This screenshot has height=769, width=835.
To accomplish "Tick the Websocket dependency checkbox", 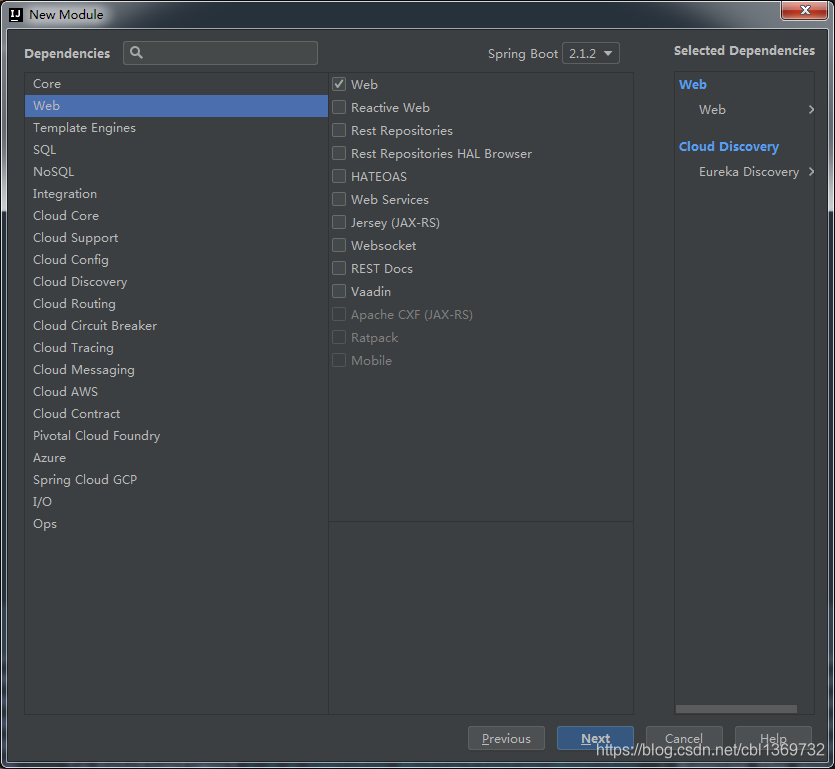I will point(339,246).
